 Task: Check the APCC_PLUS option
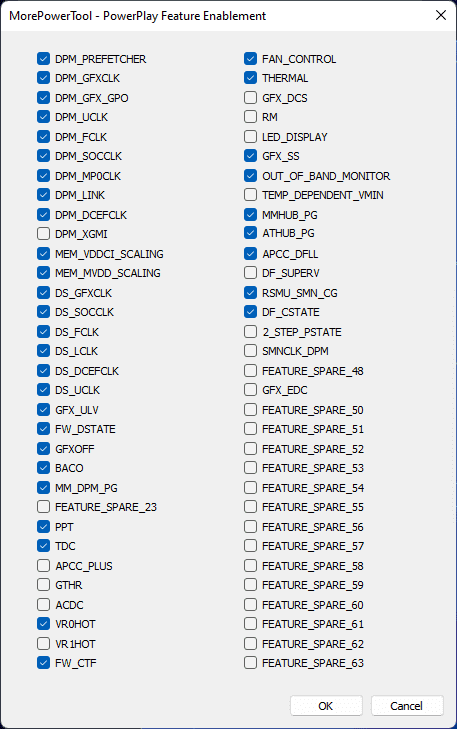pos(43,565)
